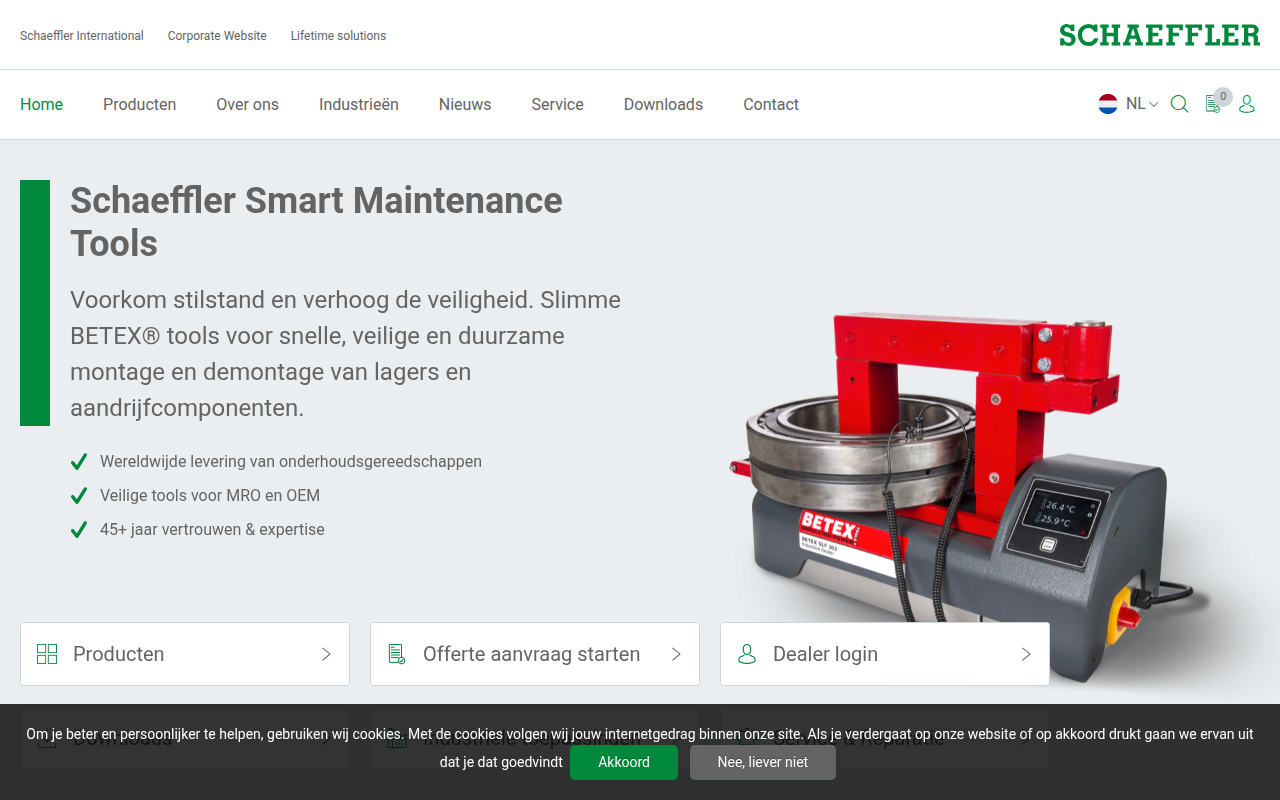
Task: Click the Netherlands flag icon
Action: (1108, 104)
